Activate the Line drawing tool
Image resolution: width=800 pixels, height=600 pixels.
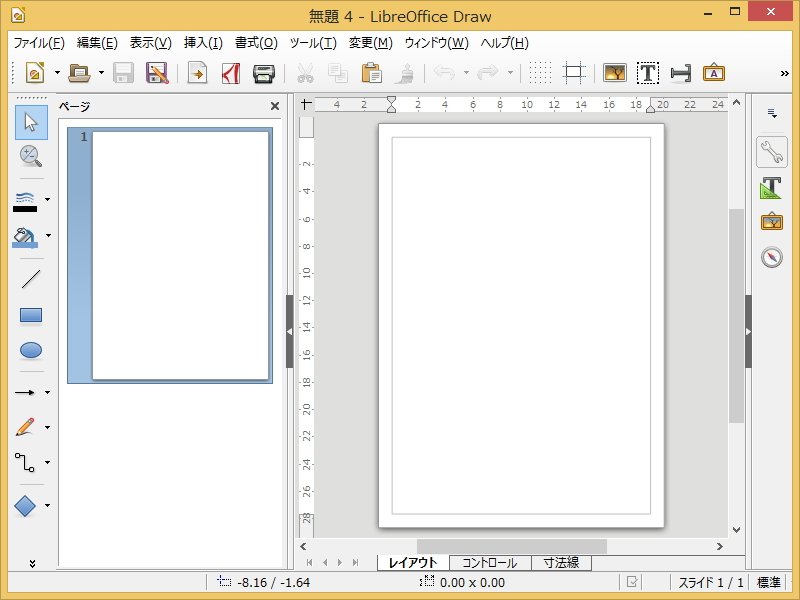(30, 278)
